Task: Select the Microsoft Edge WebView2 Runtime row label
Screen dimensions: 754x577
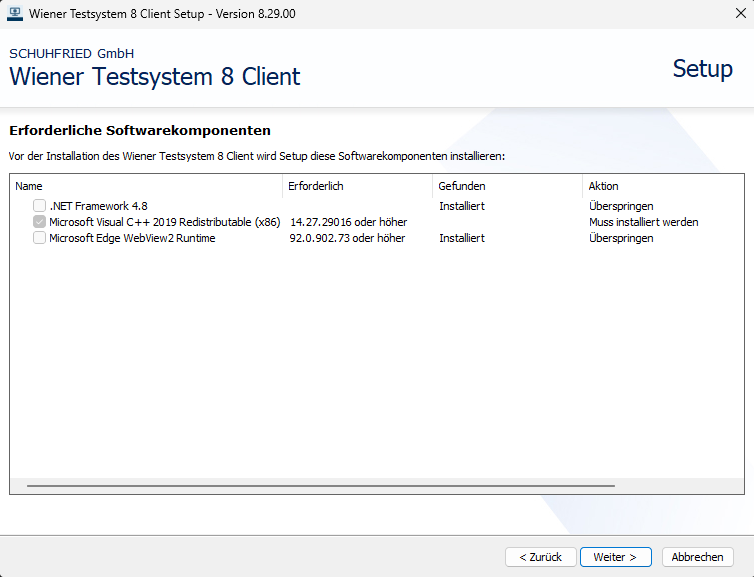Action: click(132, 238)
